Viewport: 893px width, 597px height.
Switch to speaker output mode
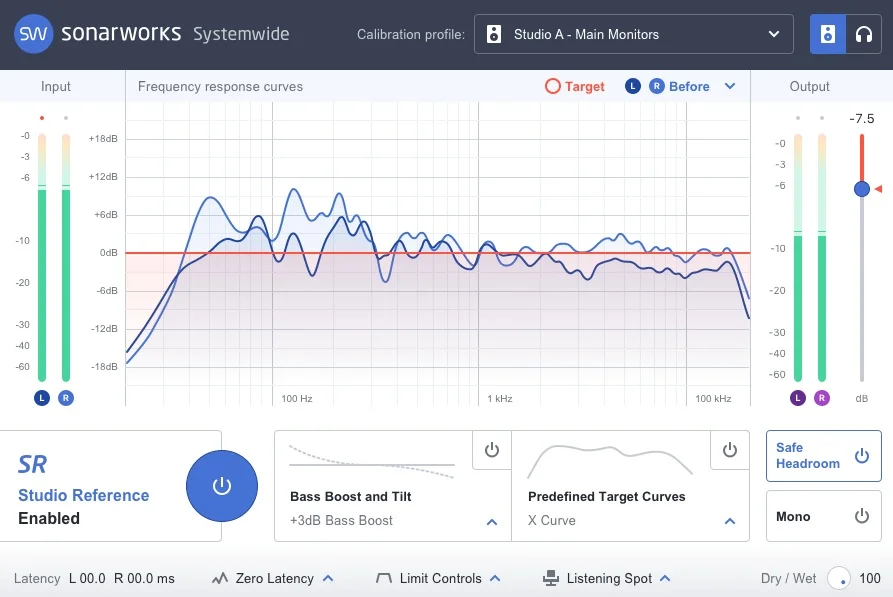point(828,34)
